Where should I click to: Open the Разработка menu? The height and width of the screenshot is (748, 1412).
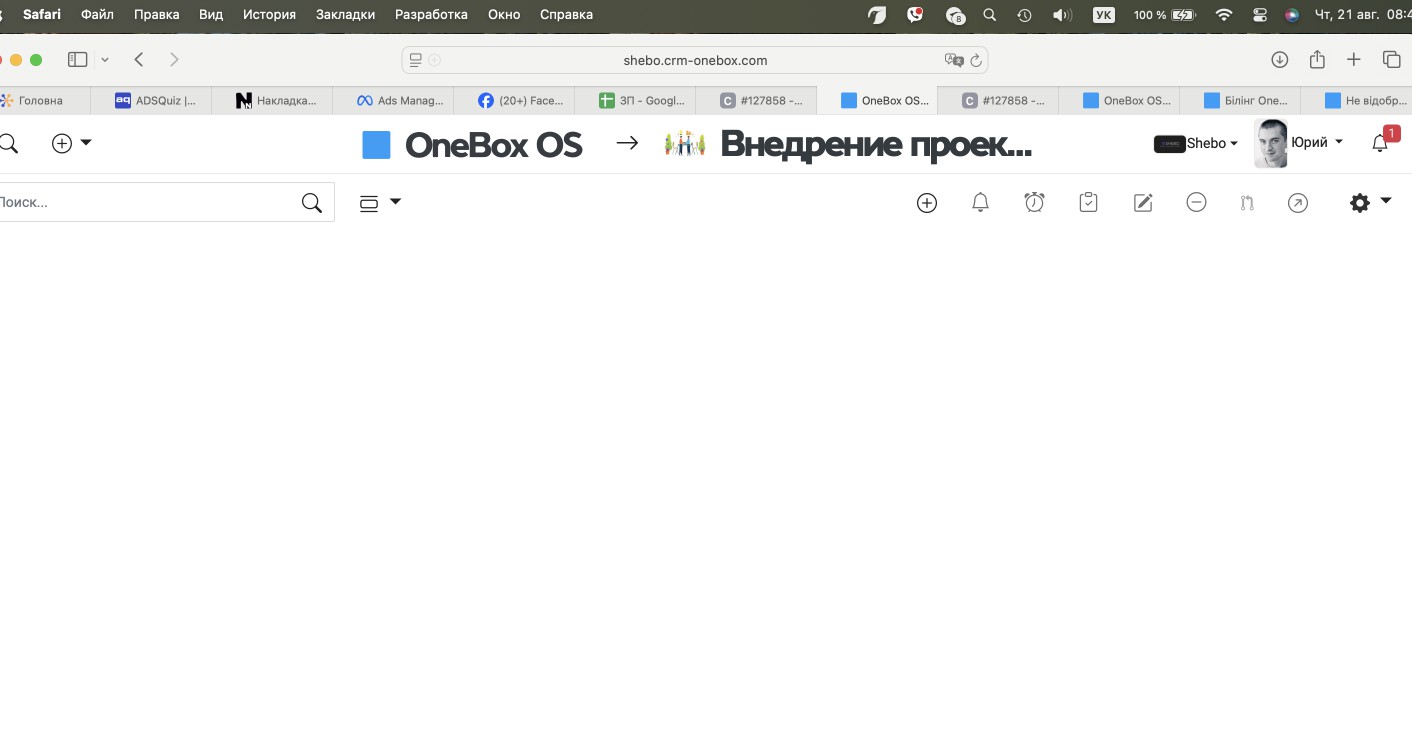pos(431,15)
